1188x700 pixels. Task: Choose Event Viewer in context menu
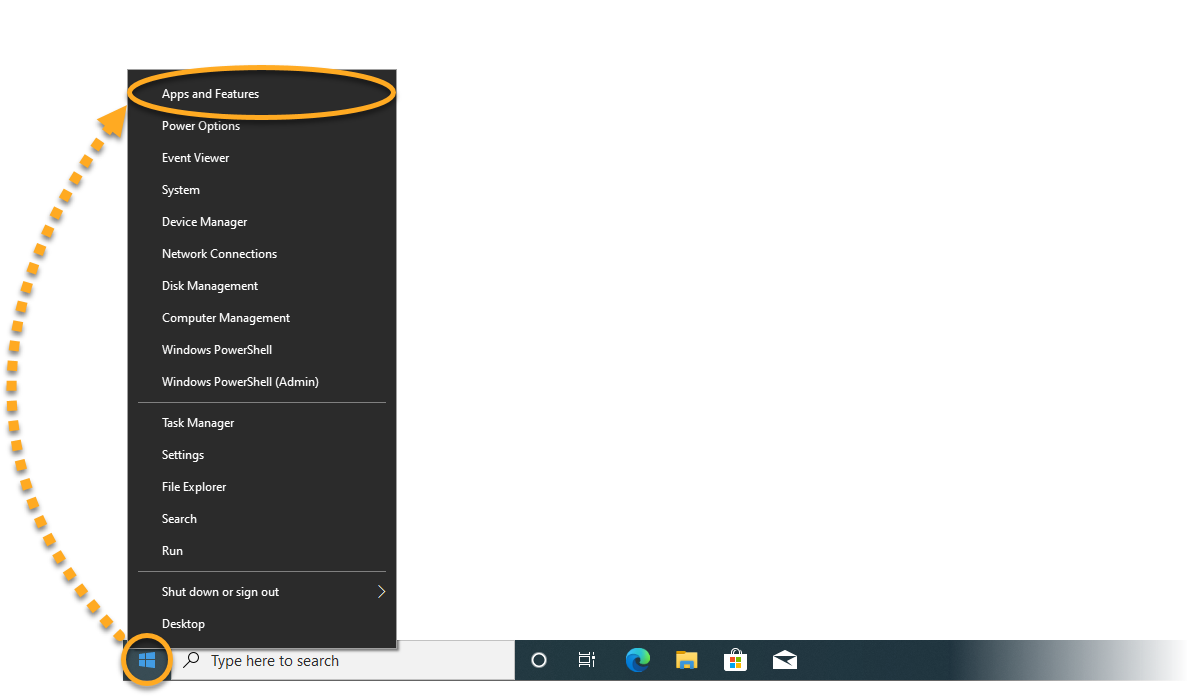pyautogui.click(x=196, y=158)
